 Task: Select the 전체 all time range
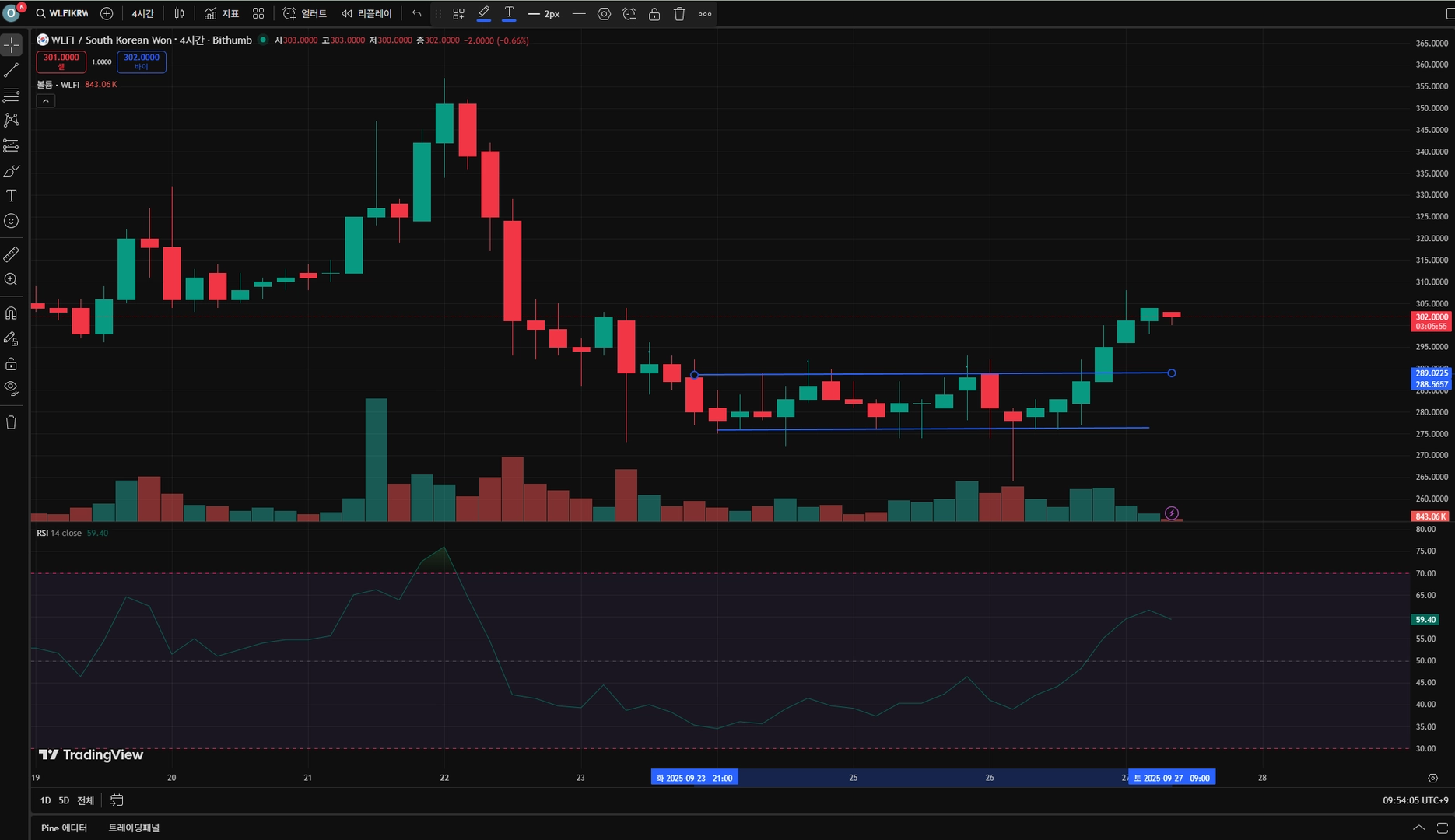coord(86,800)
